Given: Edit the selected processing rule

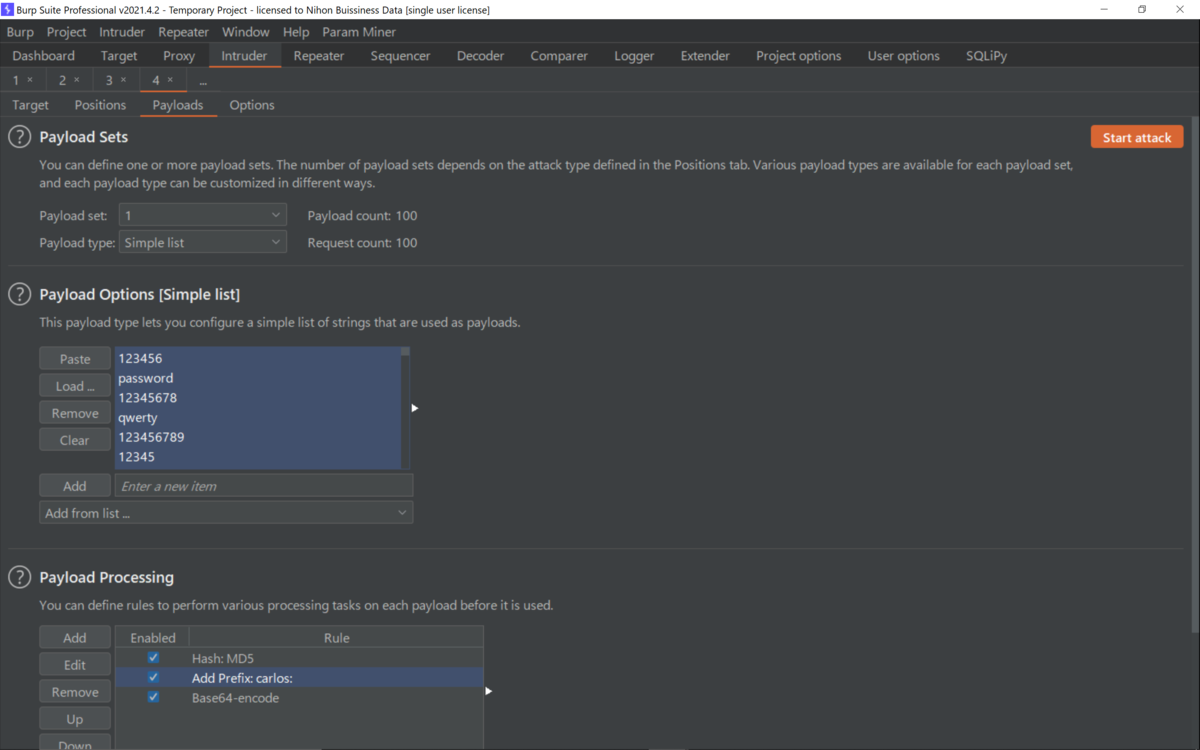Looking at the screenshot, I should coord(75,665).
